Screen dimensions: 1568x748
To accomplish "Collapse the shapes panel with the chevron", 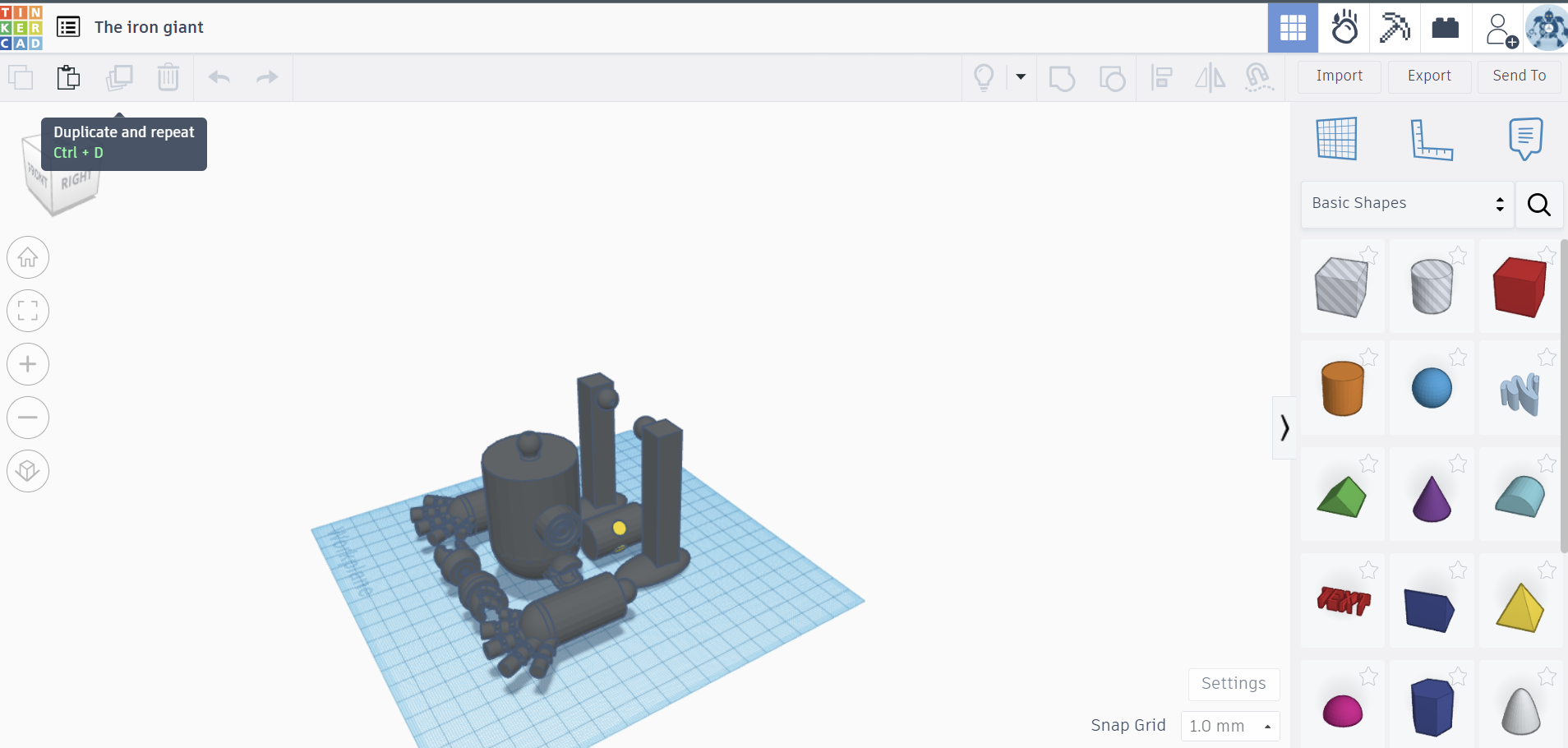I will pos(1284,427).
